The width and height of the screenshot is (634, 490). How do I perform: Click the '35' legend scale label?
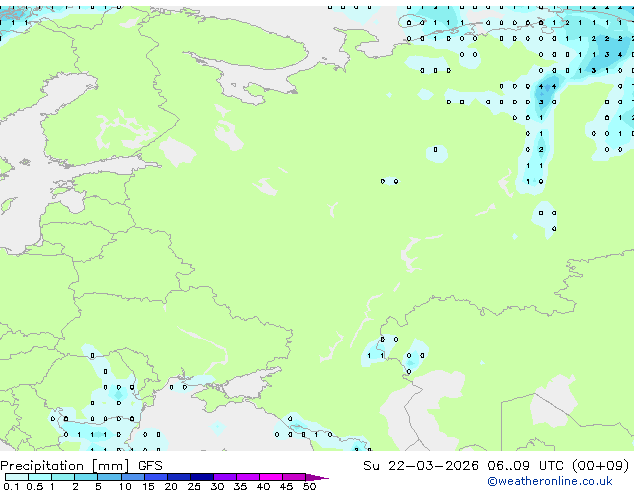pyautogui.click(x=240, y=486)
